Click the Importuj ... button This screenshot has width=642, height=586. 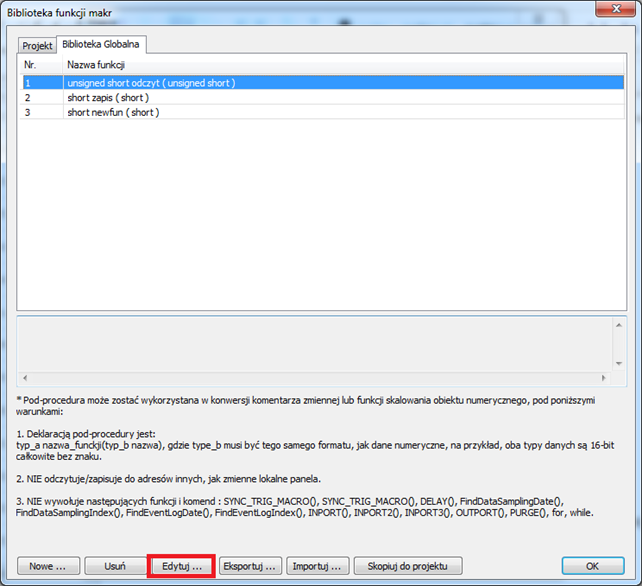pyautogui.click(x=317, y=566)
